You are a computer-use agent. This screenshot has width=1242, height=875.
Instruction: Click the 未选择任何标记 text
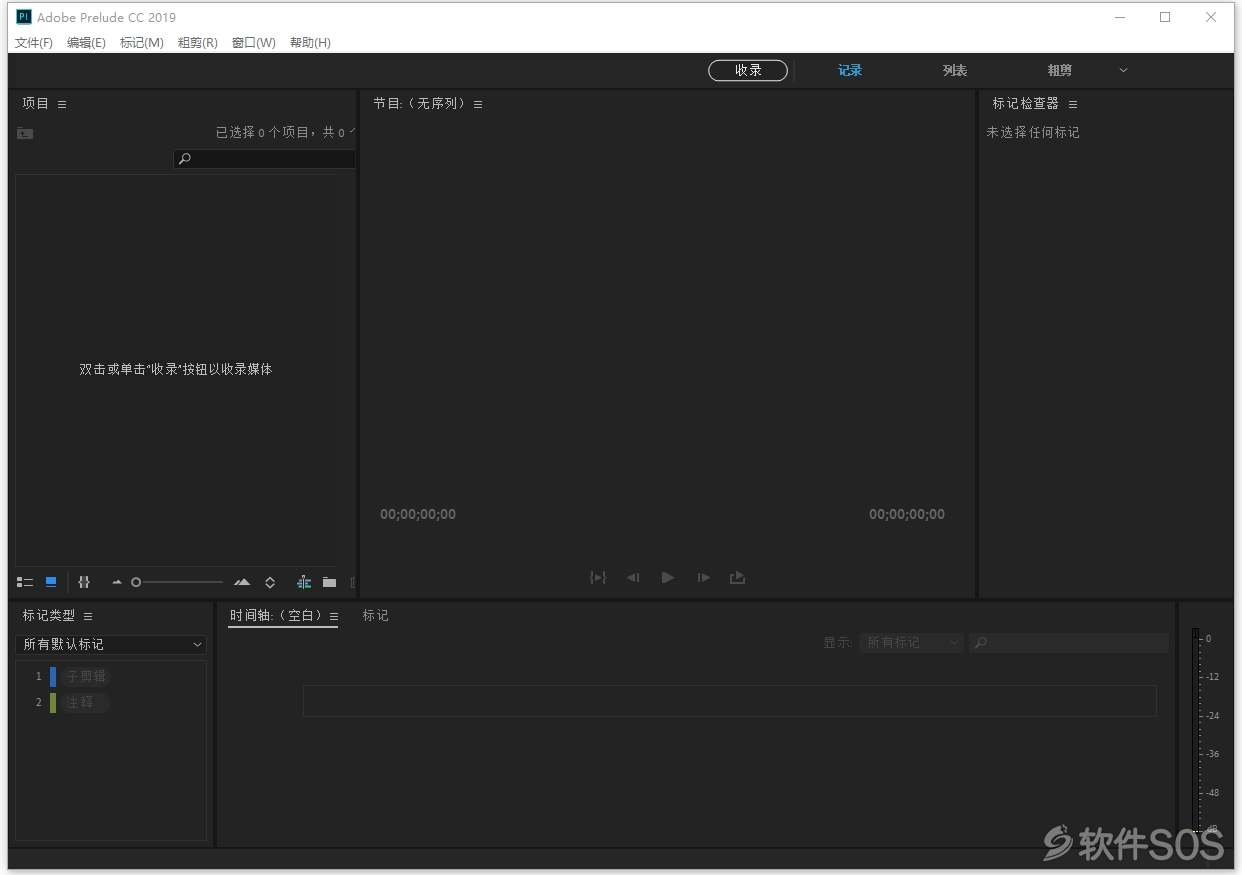(x=1033, y=132)
